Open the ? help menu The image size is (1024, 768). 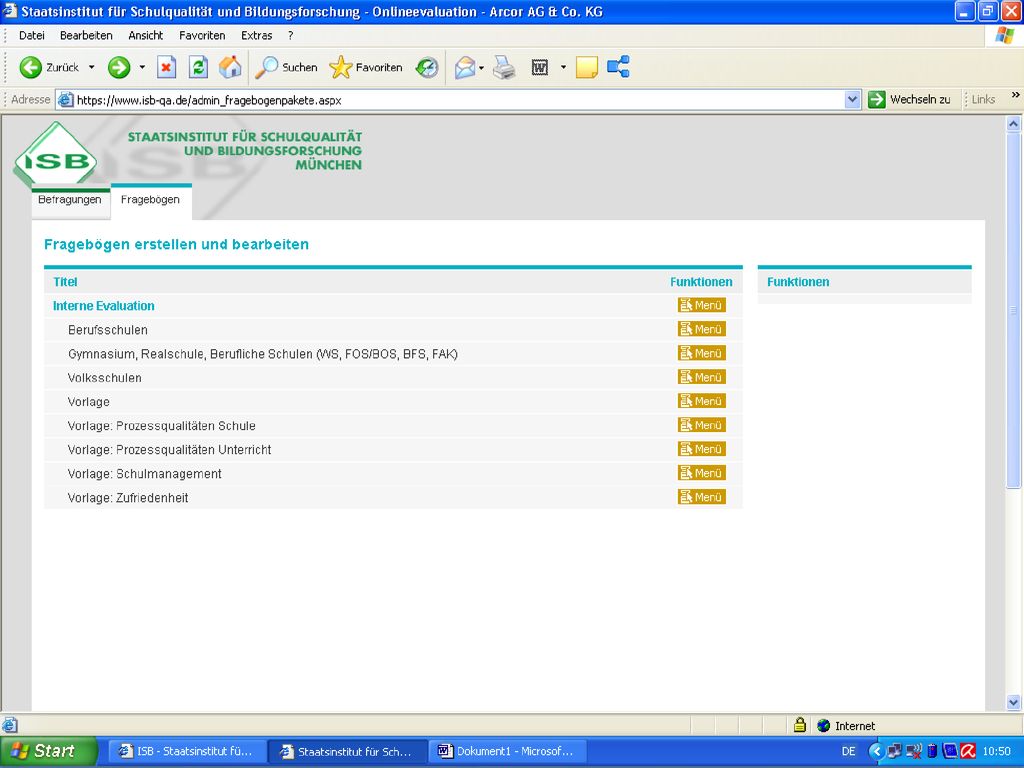coord(291,35)
